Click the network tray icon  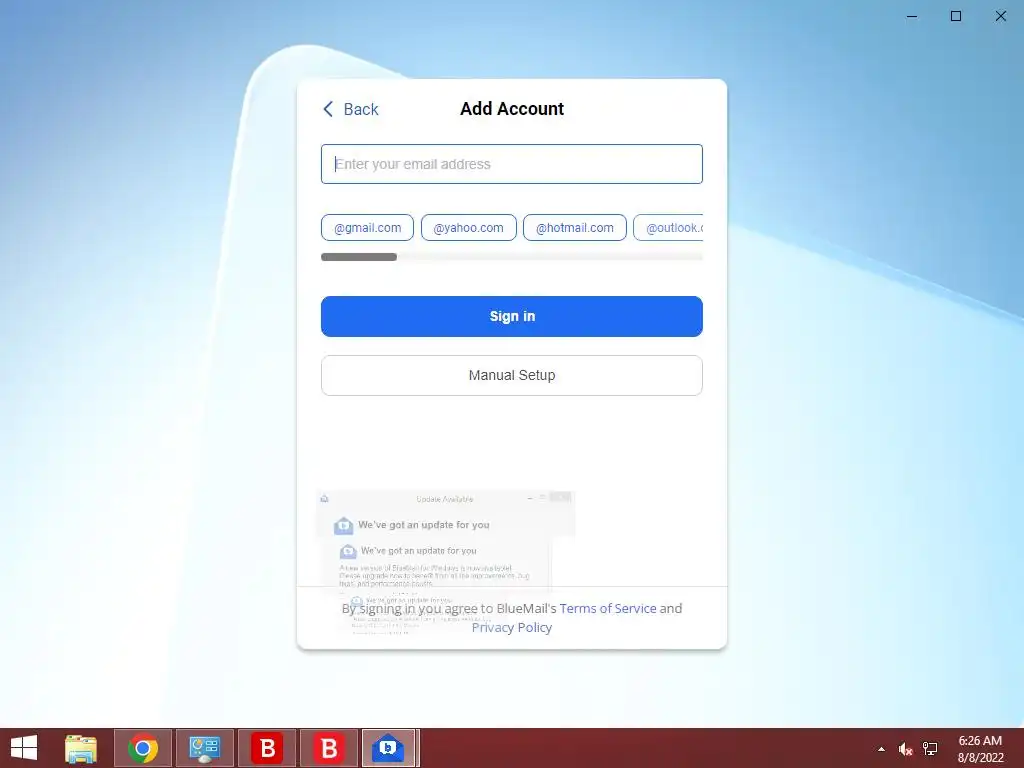coord(930,749)
